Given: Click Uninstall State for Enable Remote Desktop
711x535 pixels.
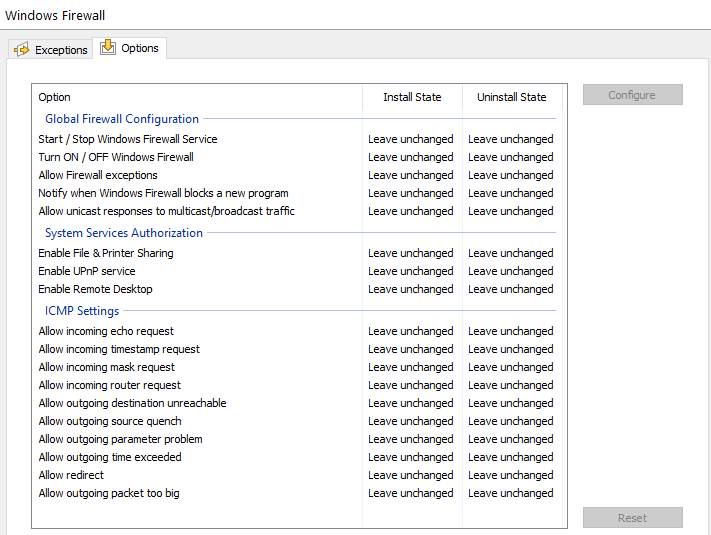Looking at the screenshot, I should tap(511, 289).
